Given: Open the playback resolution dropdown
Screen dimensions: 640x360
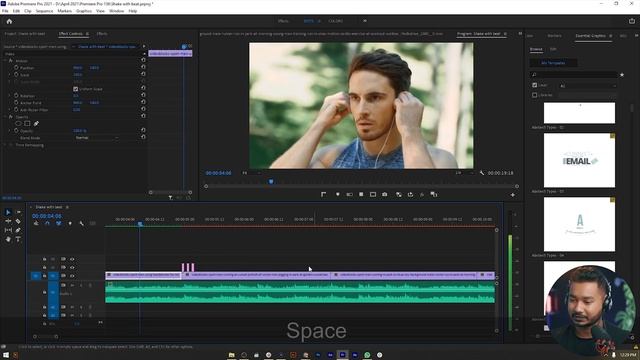Looking at the screenshot, I should pyautogui.click(x=465, y=173).
